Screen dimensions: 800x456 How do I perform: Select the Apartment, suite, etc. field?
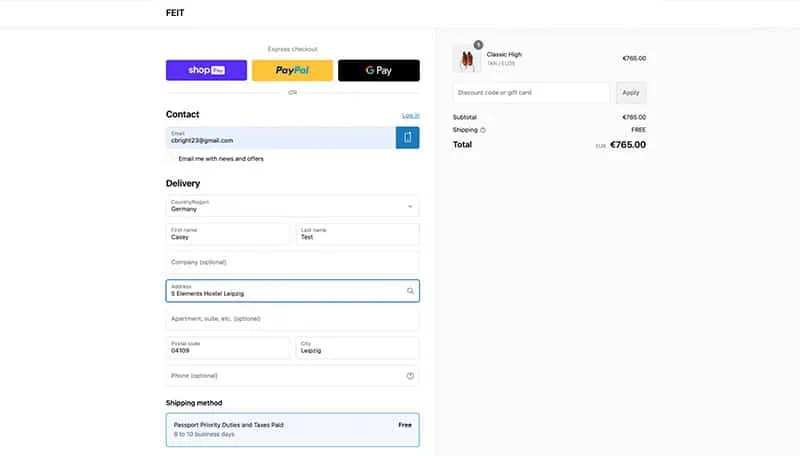(x=292, y=319)
